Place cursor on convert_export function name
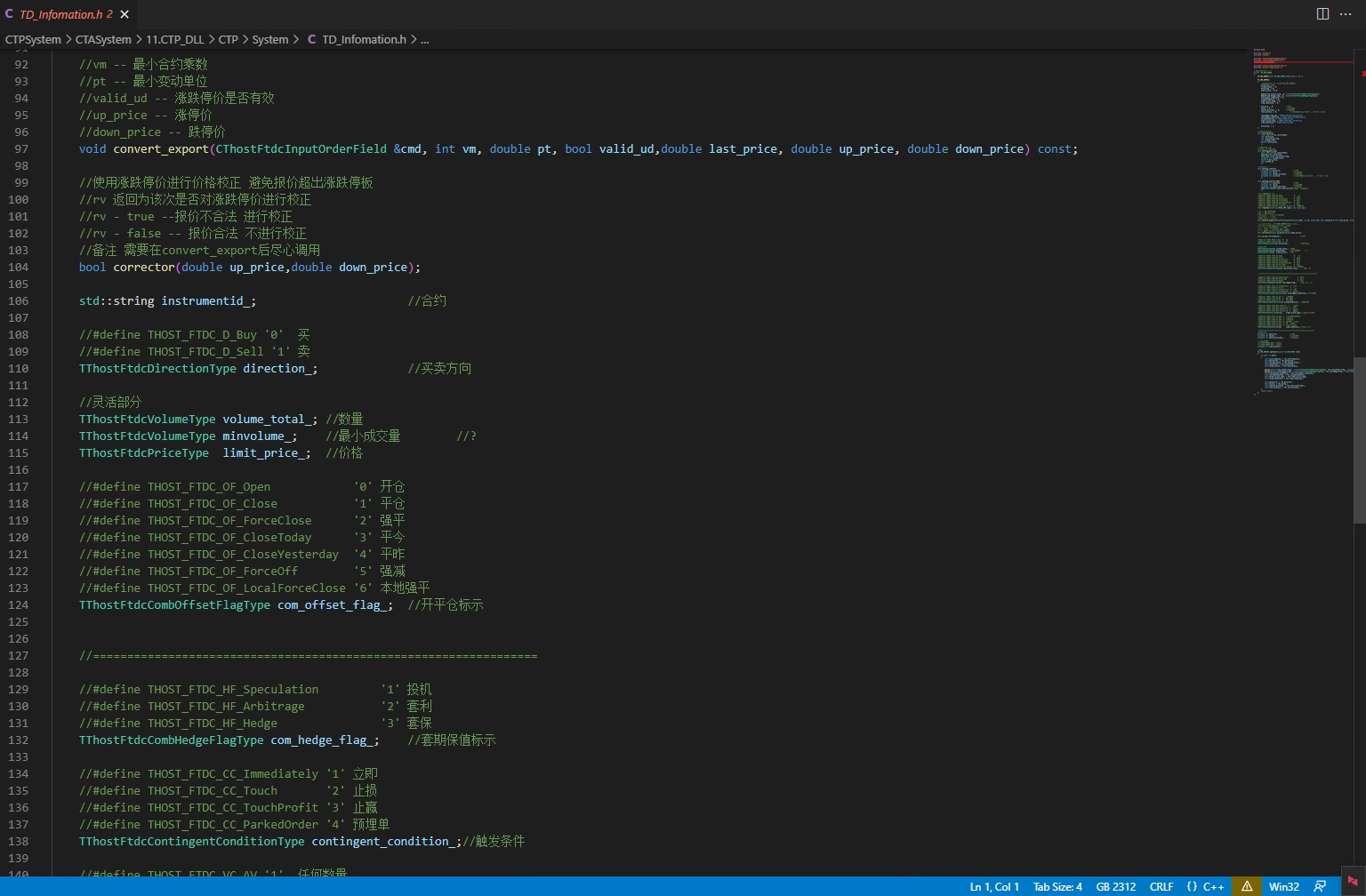 (x=161, y=148)
